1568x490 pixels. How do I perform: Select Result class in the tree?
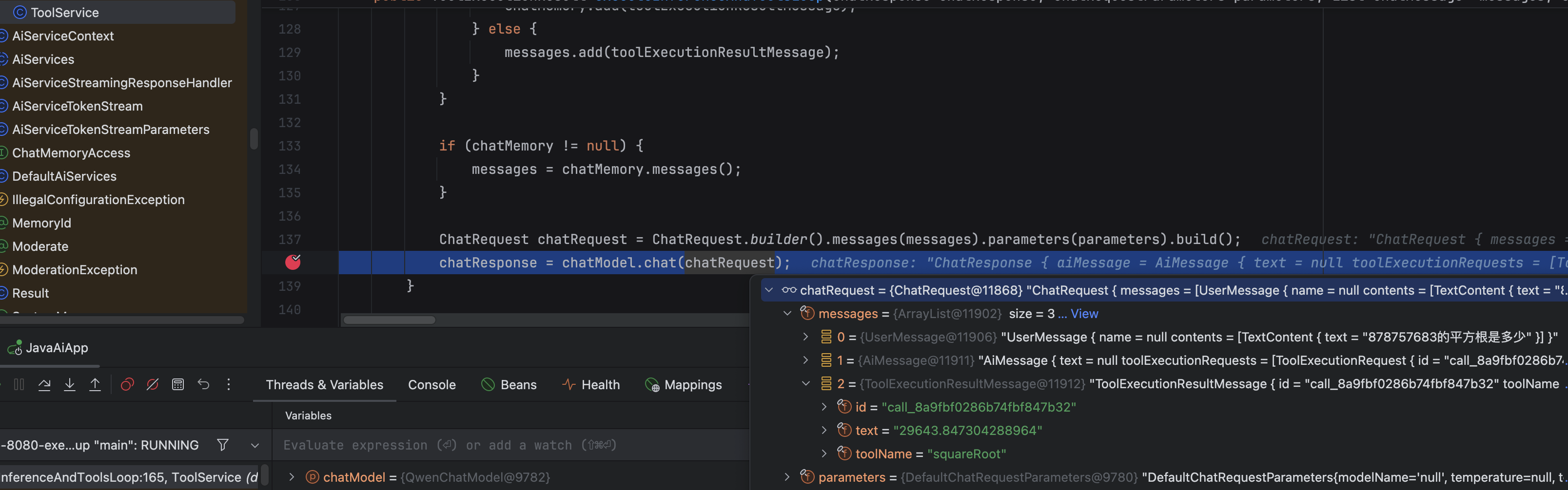tap(30, 294)
